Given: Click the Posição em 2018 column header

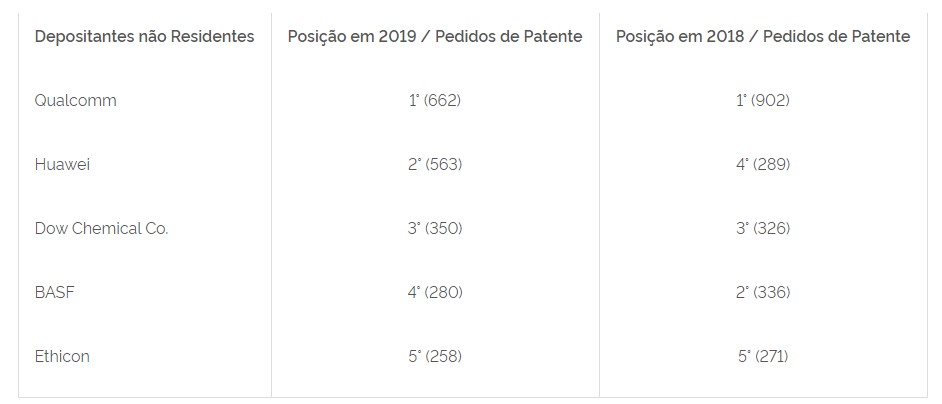Looking at the screenshot, I should tap(763, 37).
